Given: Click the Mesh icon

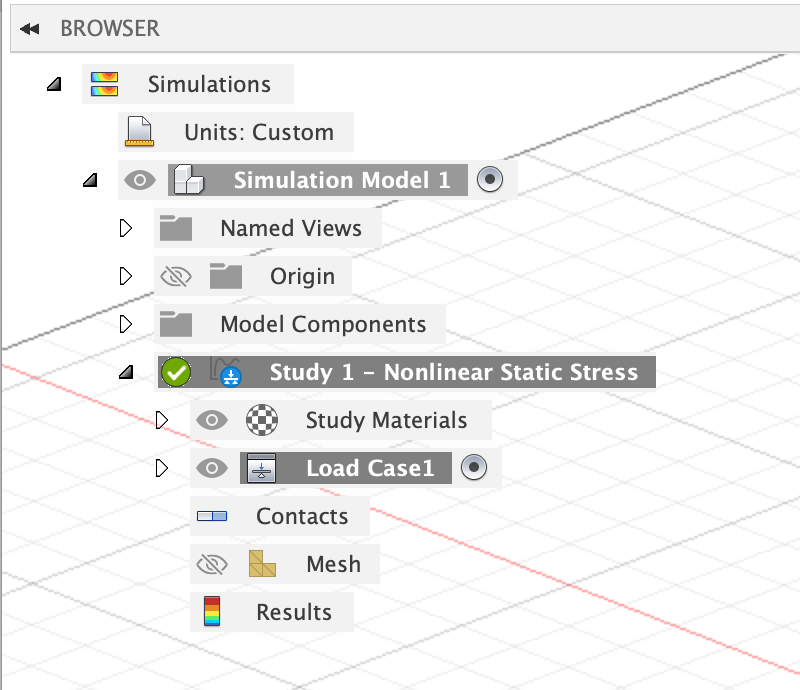Looking at the screenshot, I should [x=260, y=563].
